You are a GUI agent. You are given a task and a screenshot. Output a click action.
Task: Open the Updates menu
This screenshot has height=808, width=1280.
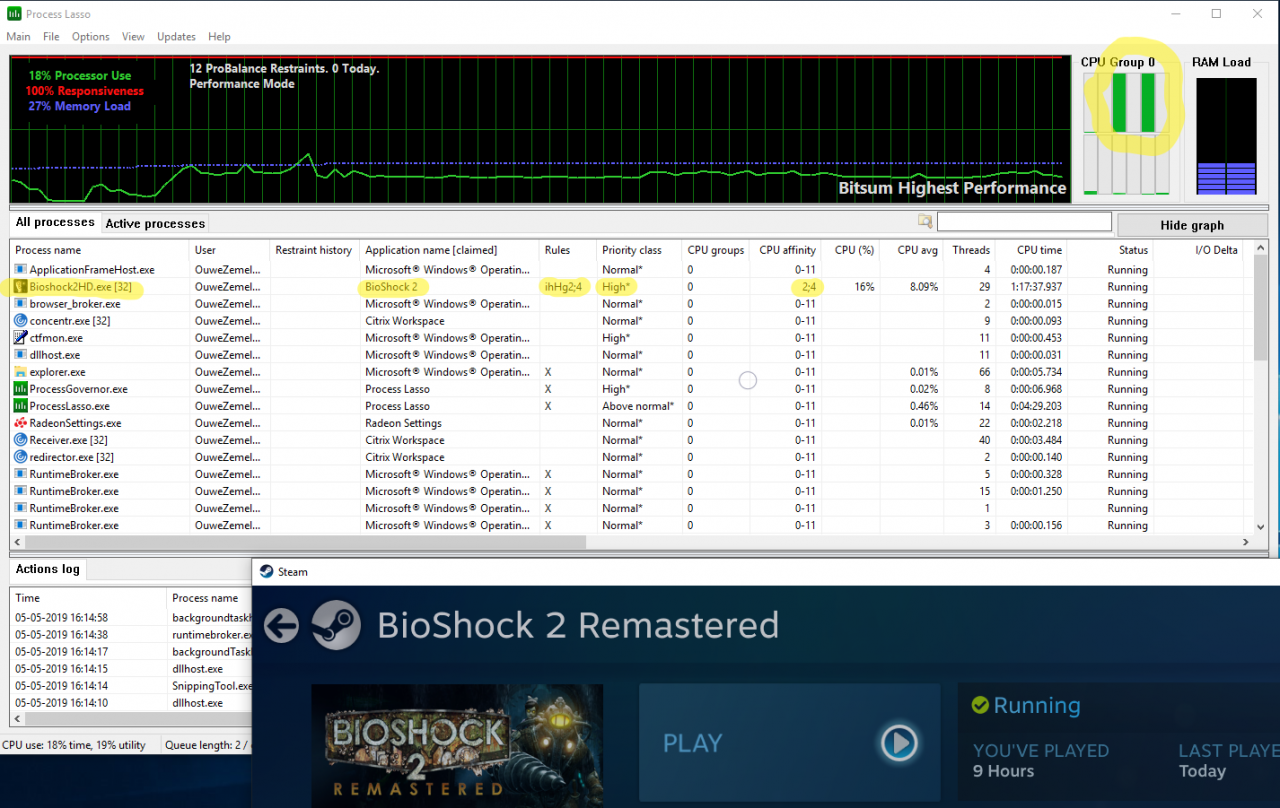click(x=176, y=37)
